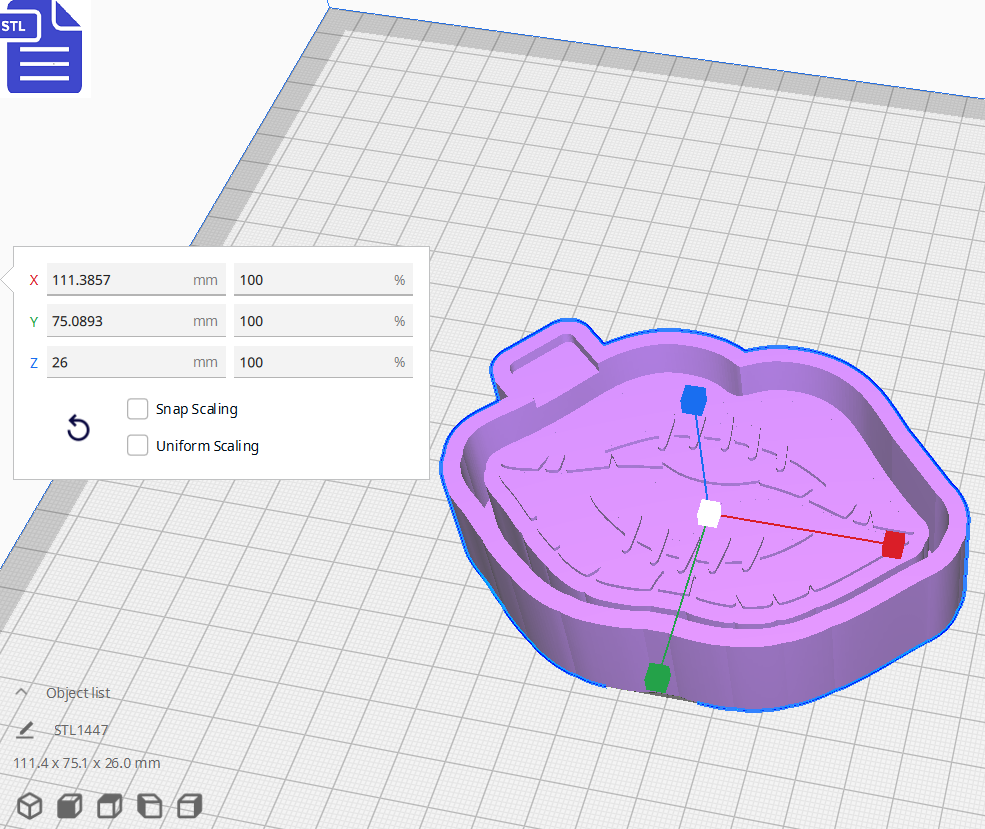Click the reset scaling circular arrow icon
Viewport: 985px width, 829px height.
pyautogui.click(x=78, y=427)
